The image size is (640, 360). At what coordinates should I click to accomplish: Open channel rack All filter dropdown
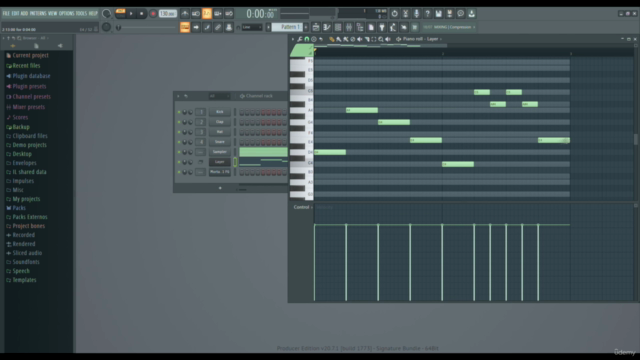[220, 96]
